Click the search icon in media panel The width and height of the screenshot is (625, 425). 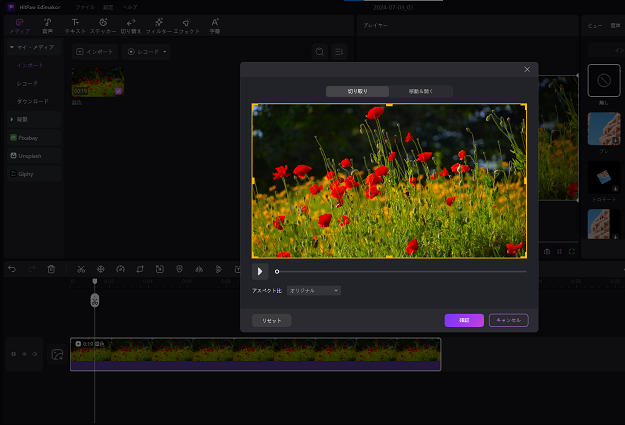(x=319, y=51)
